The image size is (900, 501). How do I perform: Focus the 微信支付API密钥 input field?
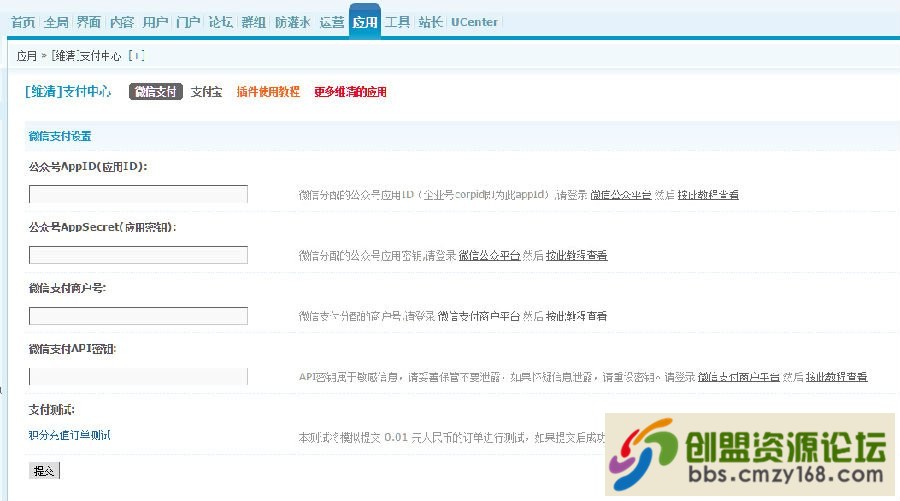pyautogui.click(x=138, y=376)
